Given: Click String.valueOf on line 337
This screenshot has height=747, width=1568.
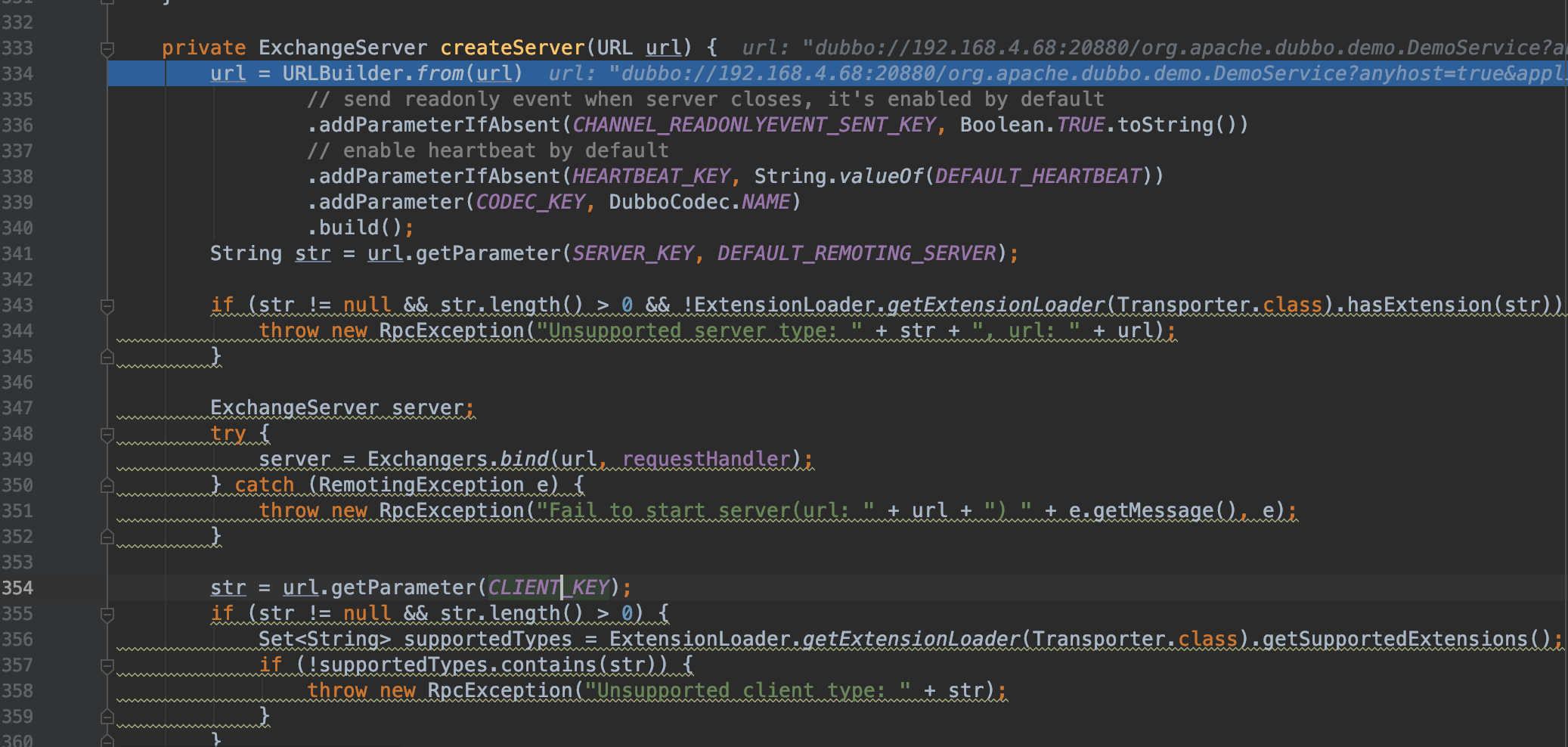Looking at the screenshot, I should coord(838,176).
